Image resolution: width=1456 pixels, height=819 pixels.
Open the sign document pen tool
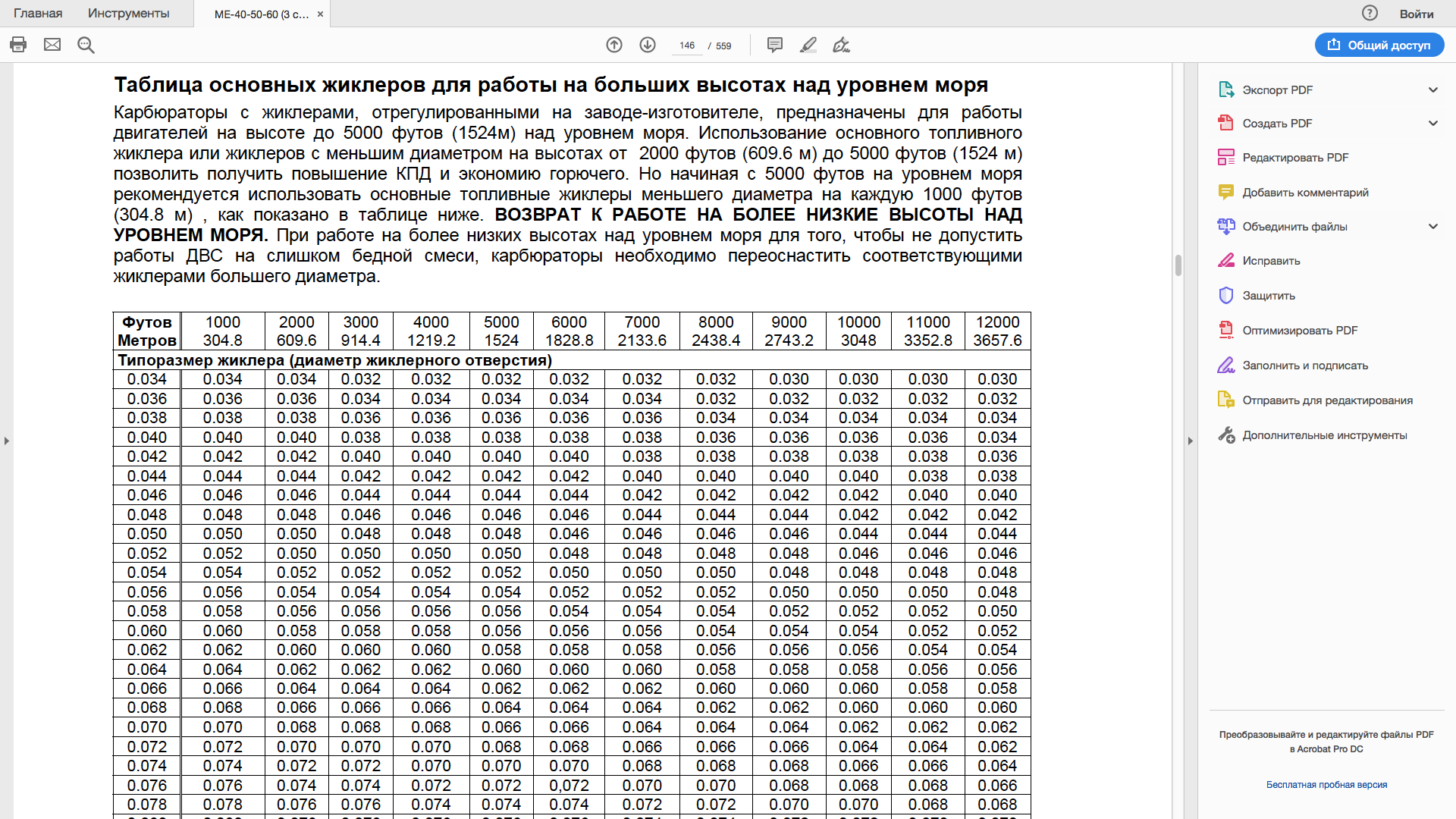(841, 45)
